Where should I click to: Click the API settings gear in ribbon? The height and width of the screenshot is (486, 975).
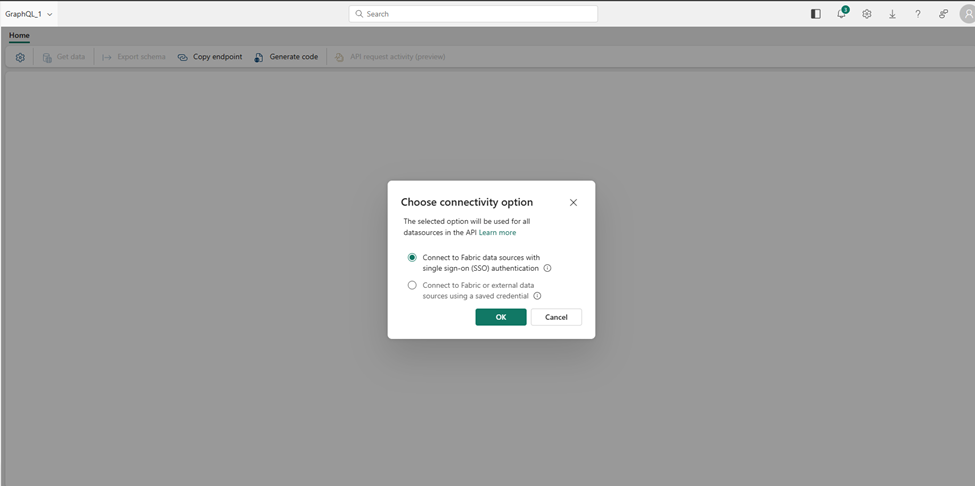[20, 57]
